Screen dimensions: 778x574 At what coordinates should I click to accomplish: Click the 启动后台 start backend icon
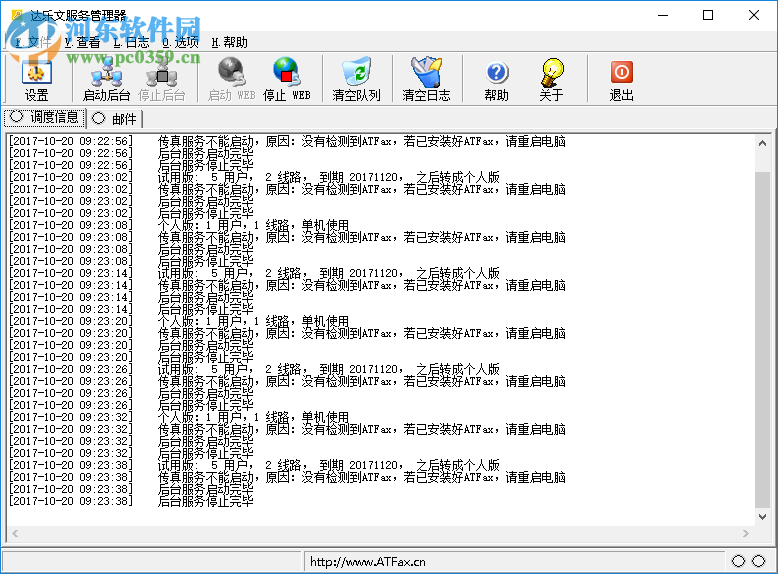[106, 79]
